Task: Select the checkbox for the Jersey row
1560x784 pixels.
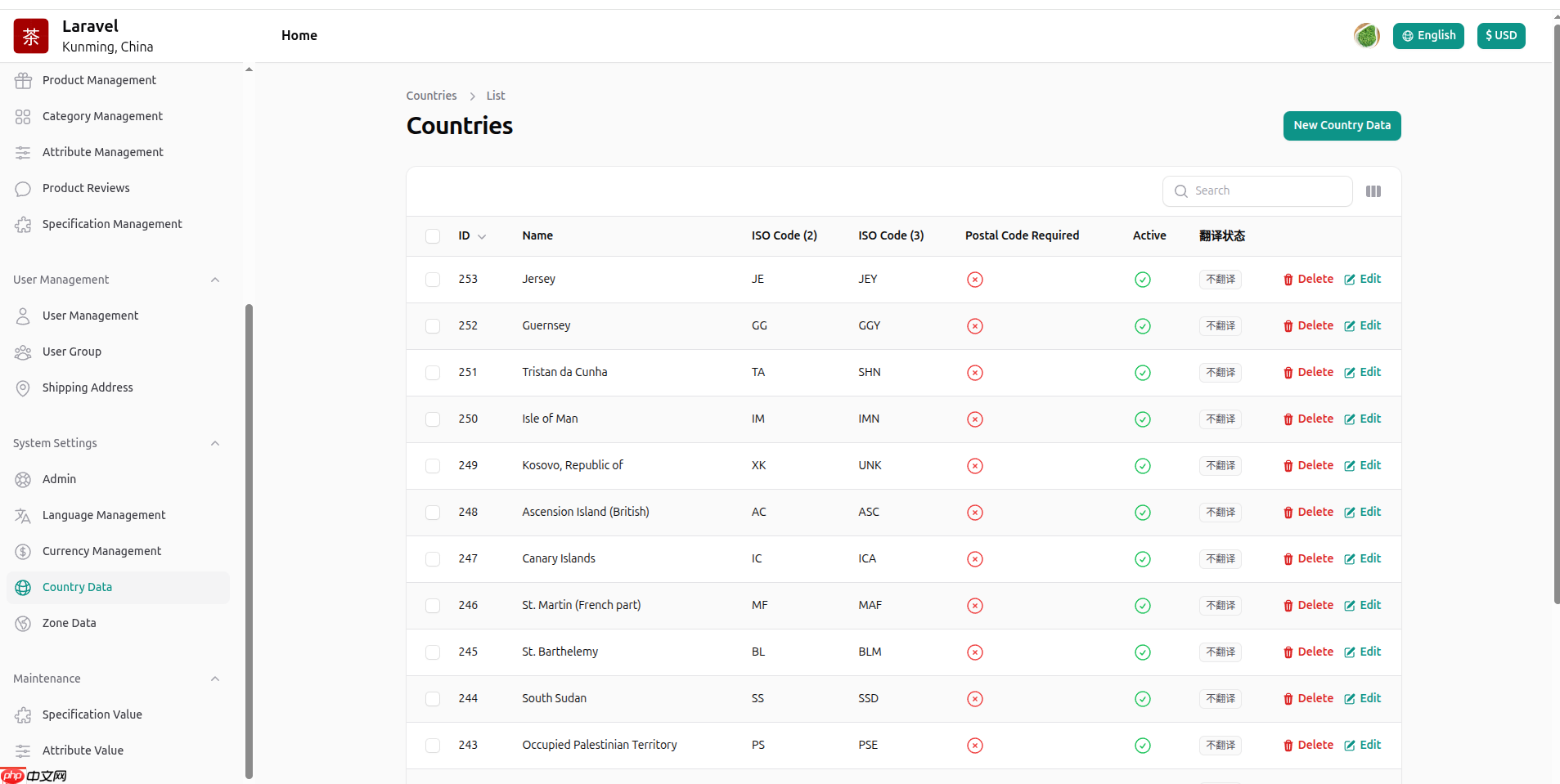Action: click(433, 280)
